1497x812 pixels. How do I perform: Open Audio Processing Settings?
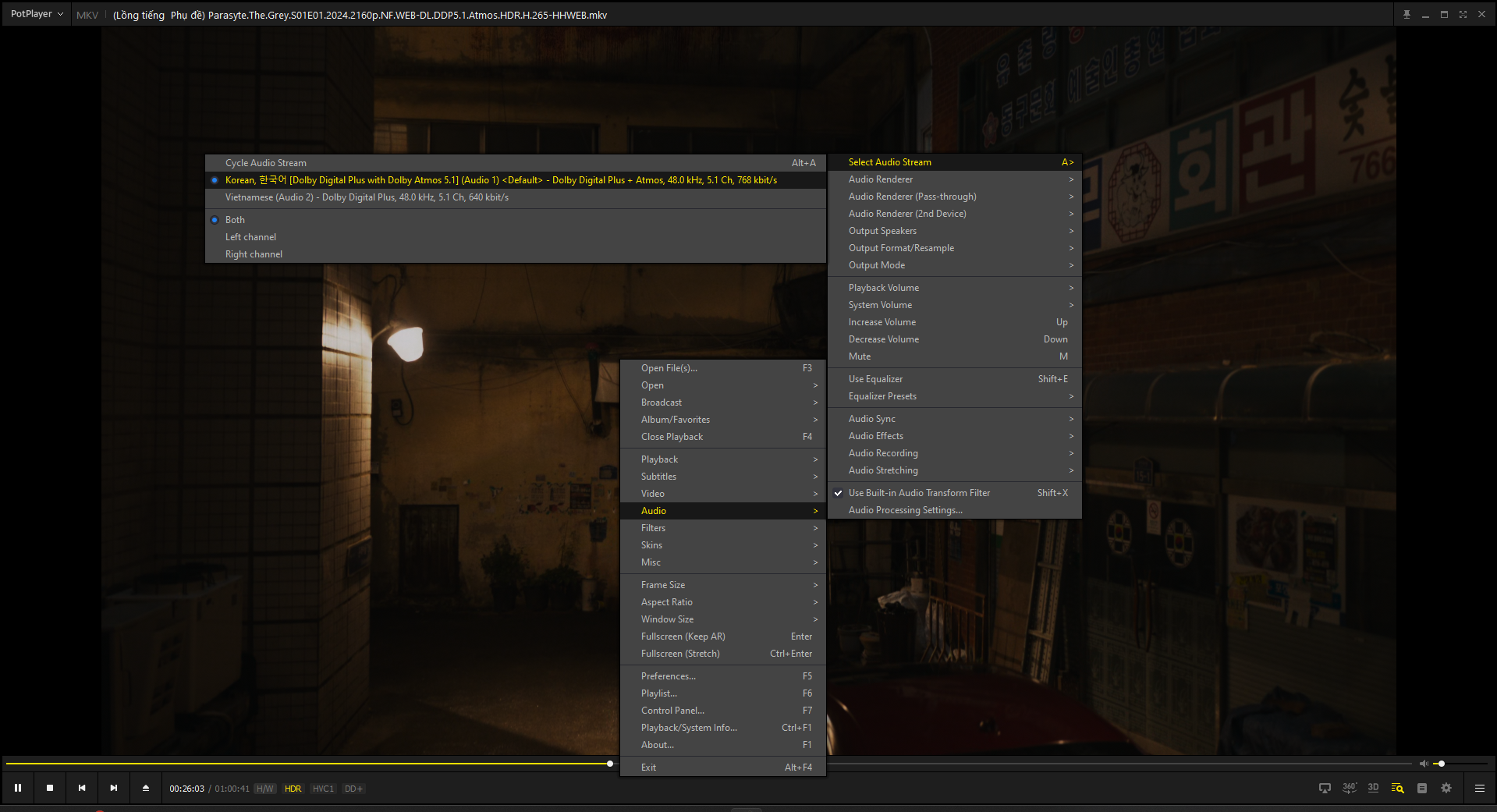(955, 510)
